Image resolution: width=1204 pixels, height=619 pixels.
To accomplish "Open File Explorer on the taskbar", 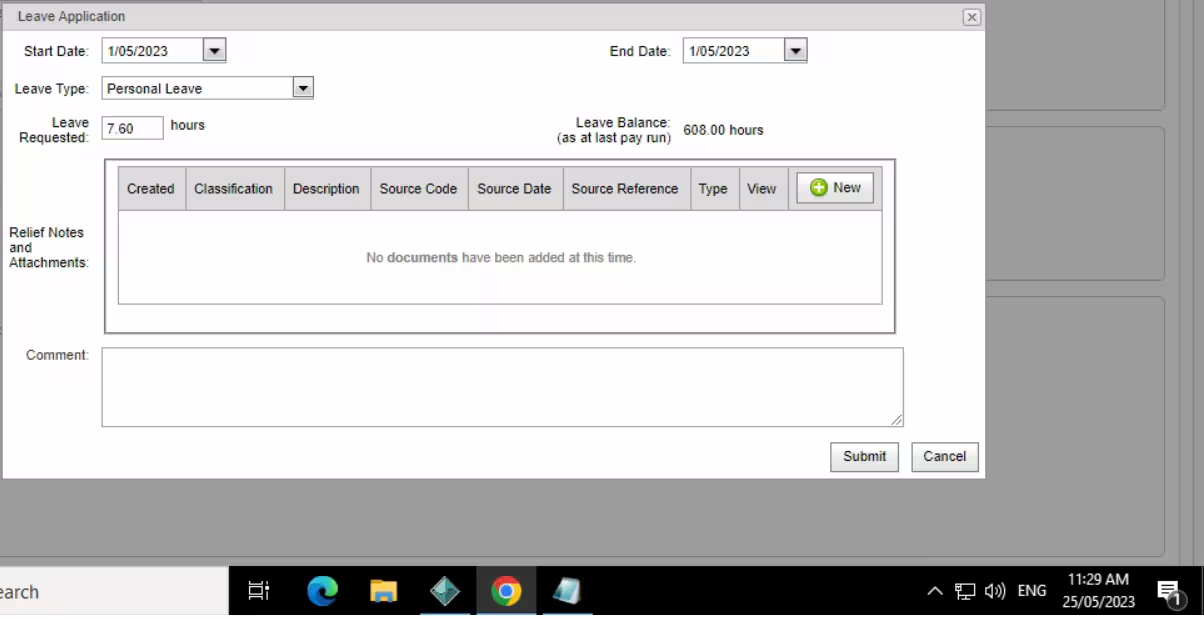I will point(383,591).
